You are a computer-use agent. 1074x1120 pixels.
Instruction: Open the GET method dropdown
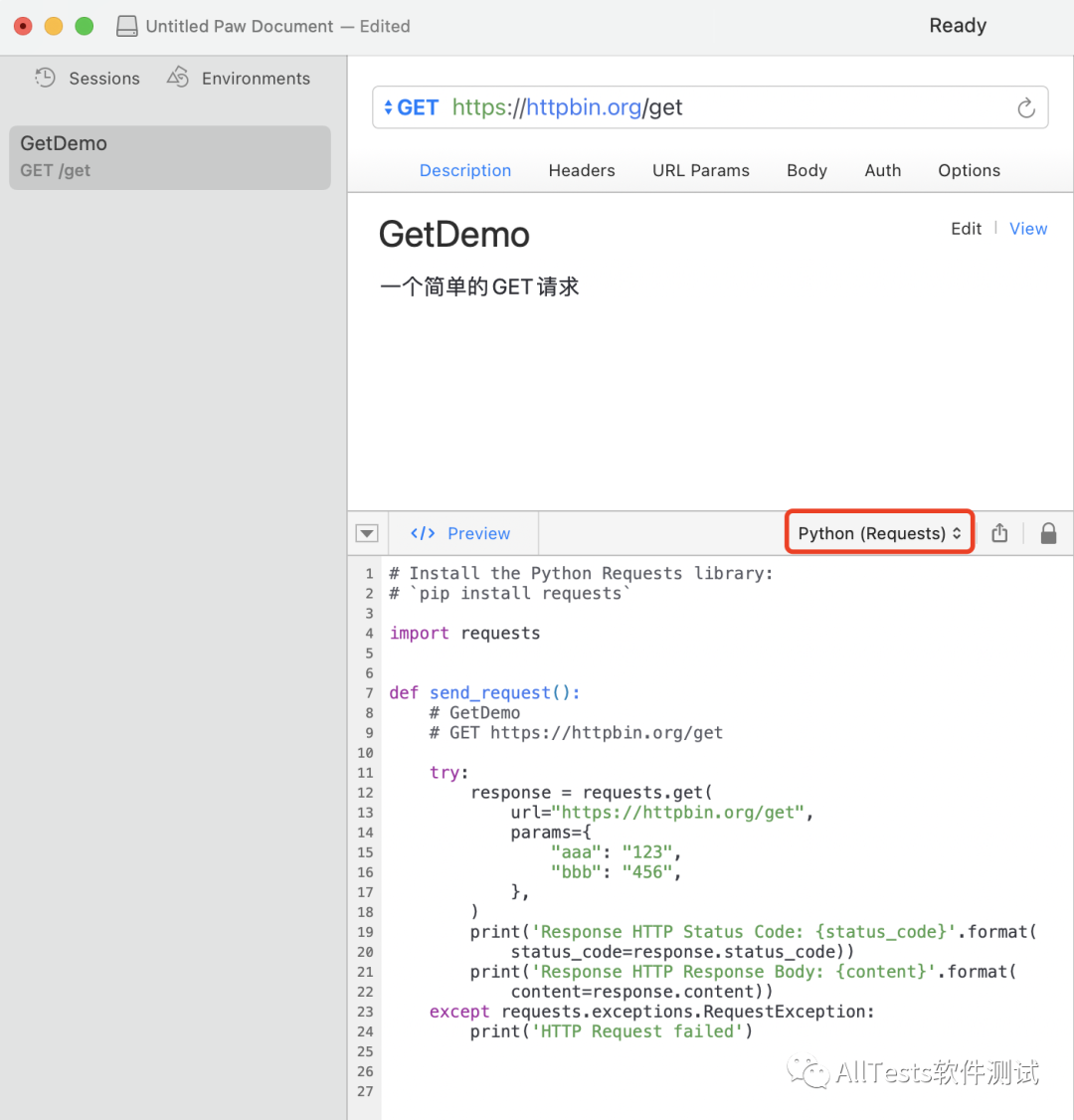(x=410, y=106)
